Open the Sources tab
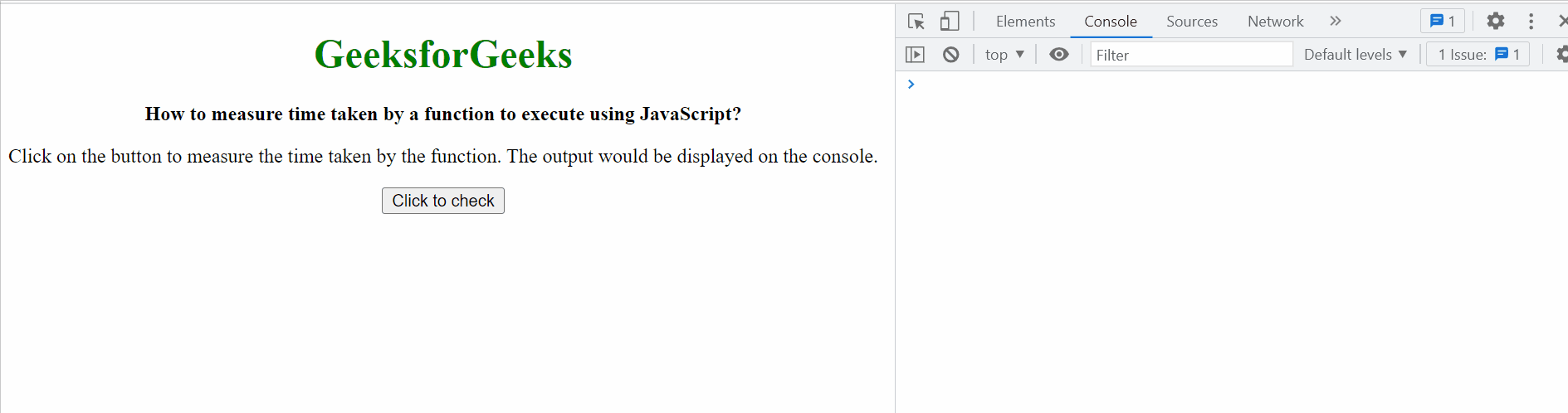 coord(1192,22)
